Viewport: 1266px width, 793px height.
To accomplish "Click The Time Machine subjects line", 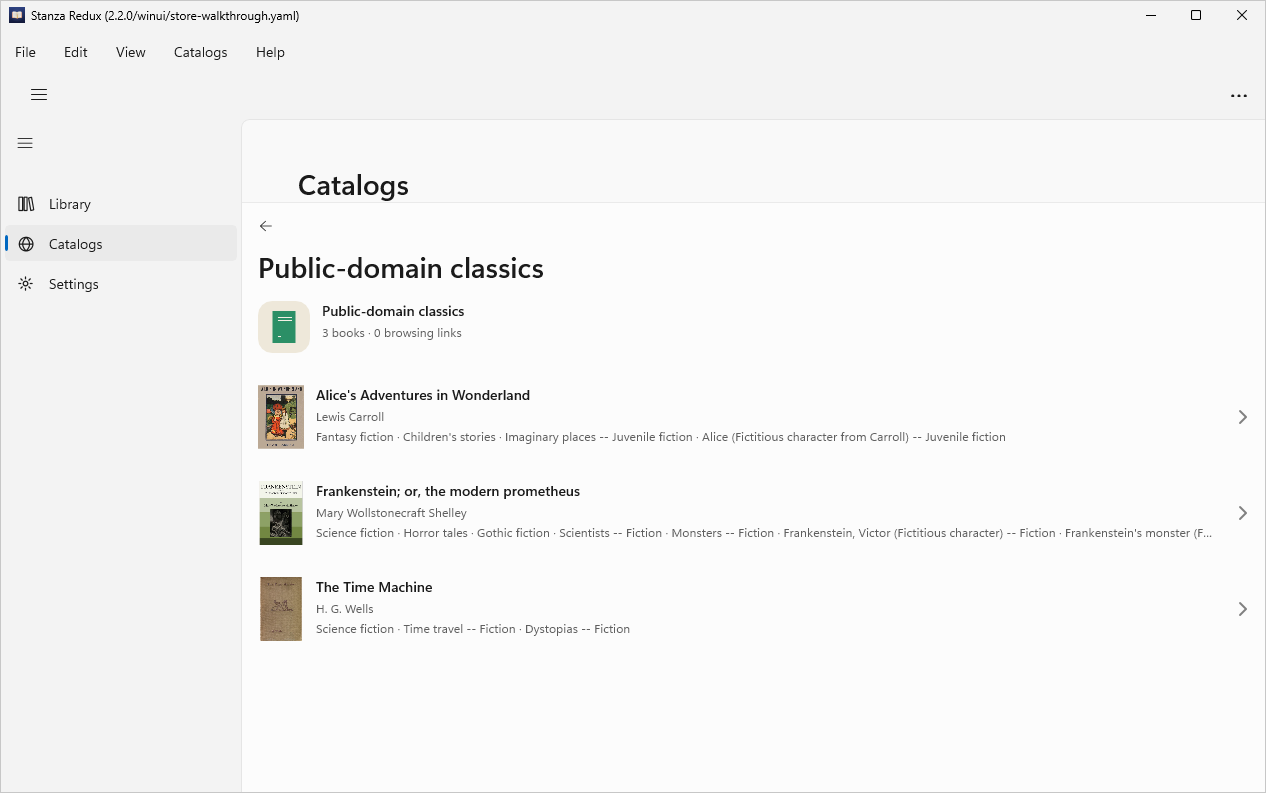I will (473, 629).
